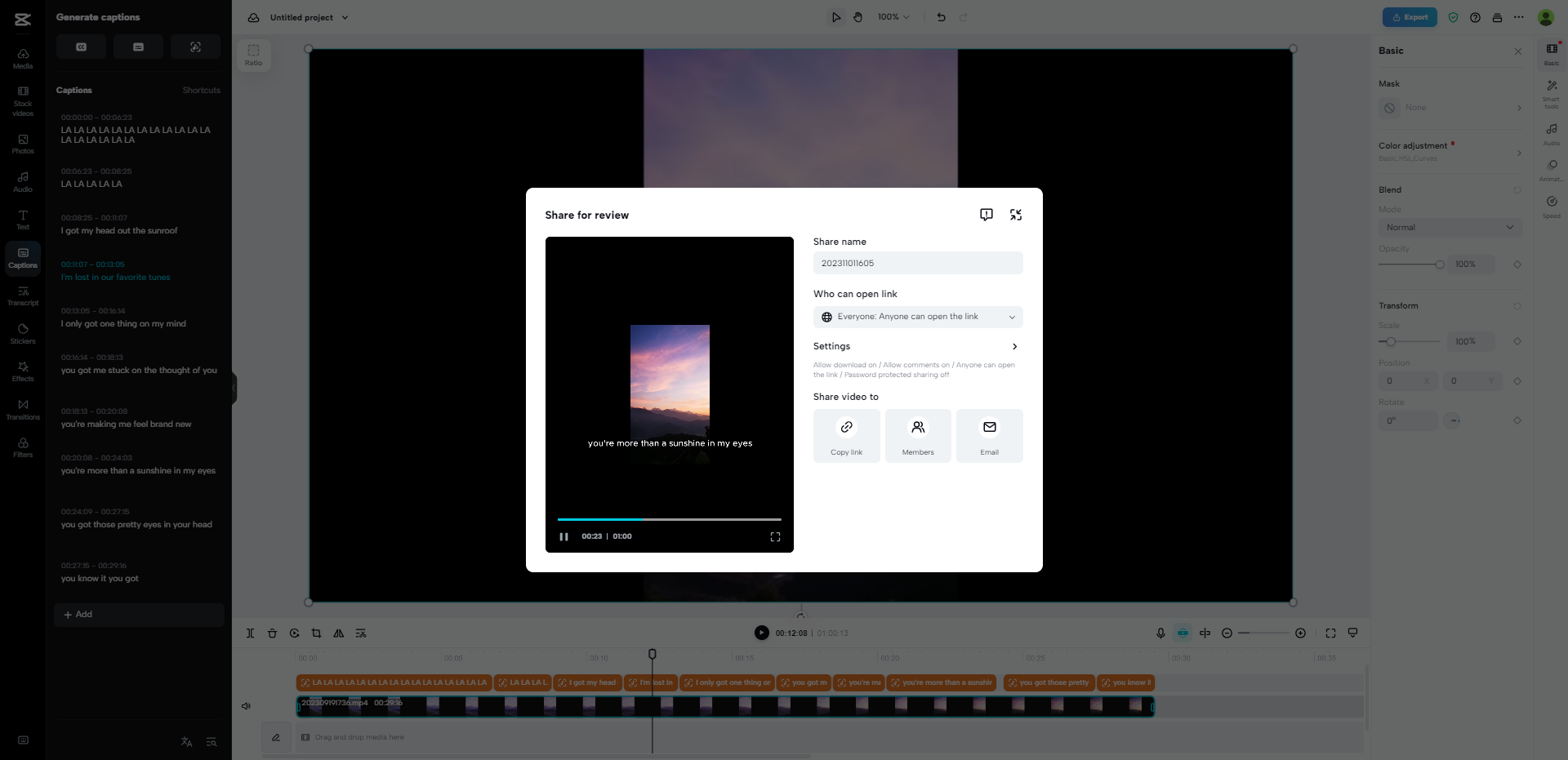Open the Transitions panel
The image size is (1568, 760).
[x=23, y=410]
